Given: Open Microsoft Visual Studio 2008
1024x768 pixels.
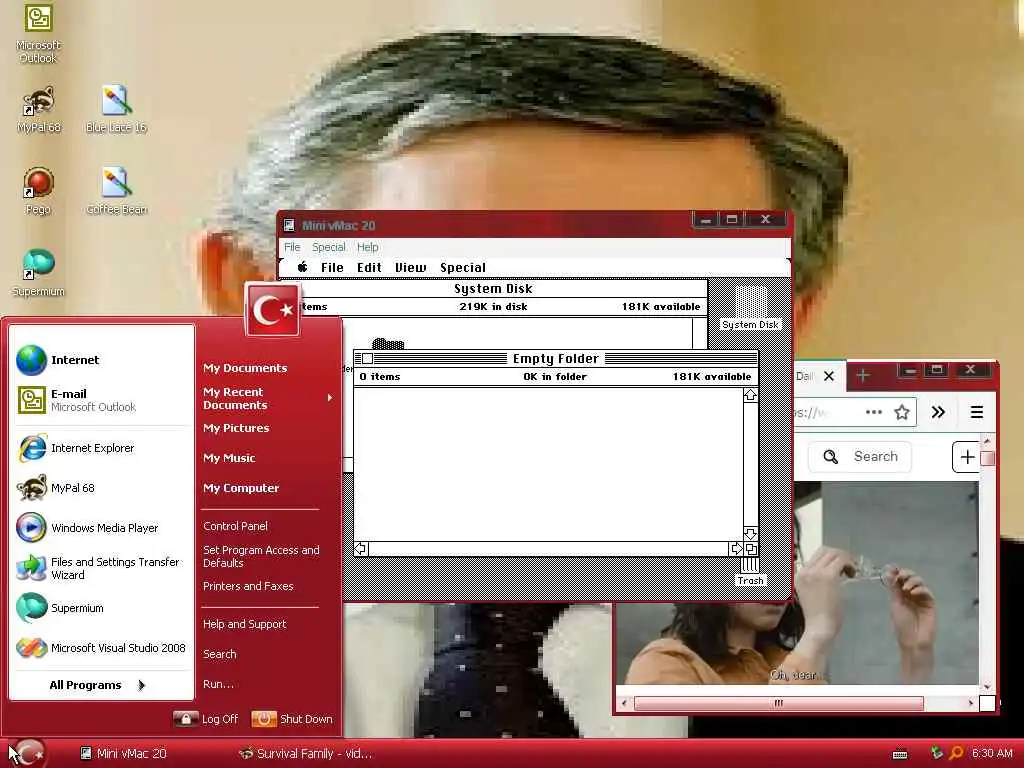Looking at the screenshot, I should (x=102, y=648).
